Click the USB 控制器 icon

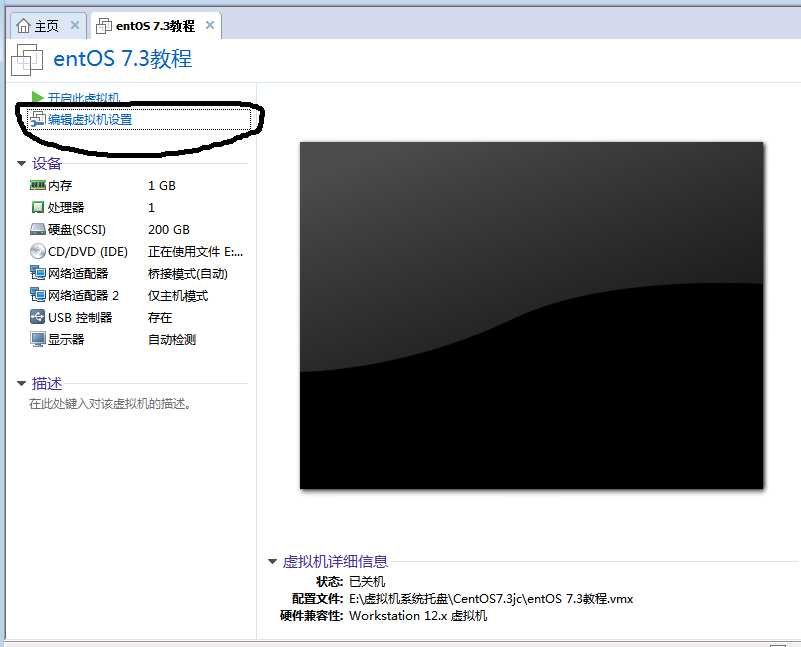(x=38, y=317)
